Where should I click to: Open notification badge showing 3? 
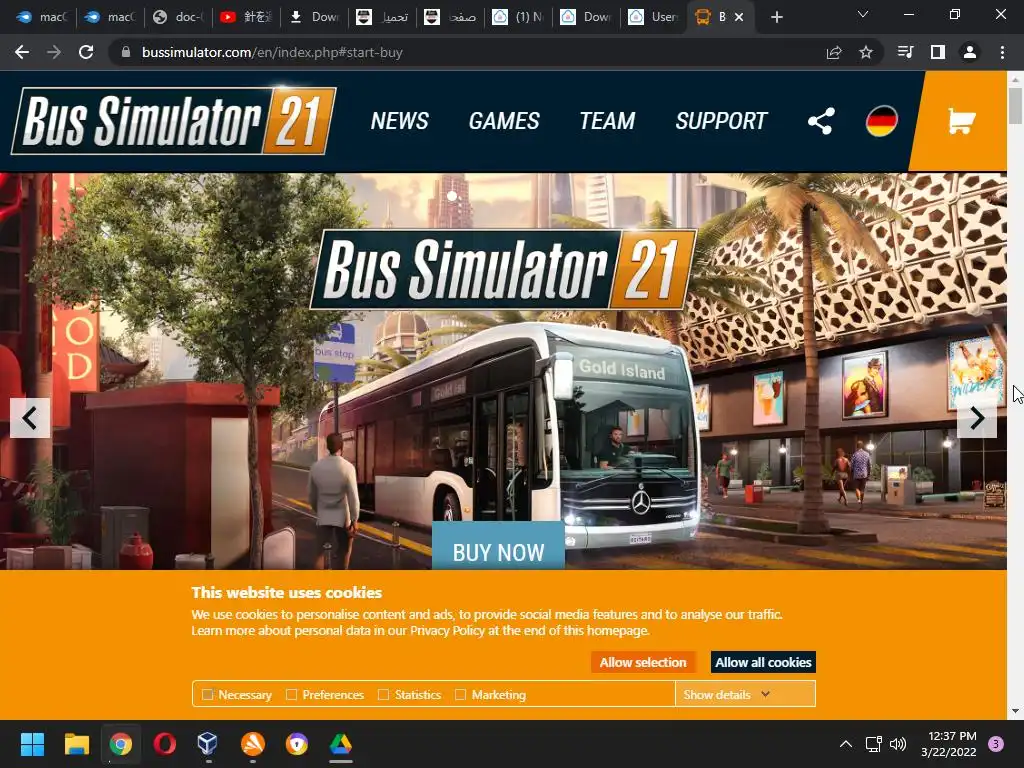pos(996,744)
